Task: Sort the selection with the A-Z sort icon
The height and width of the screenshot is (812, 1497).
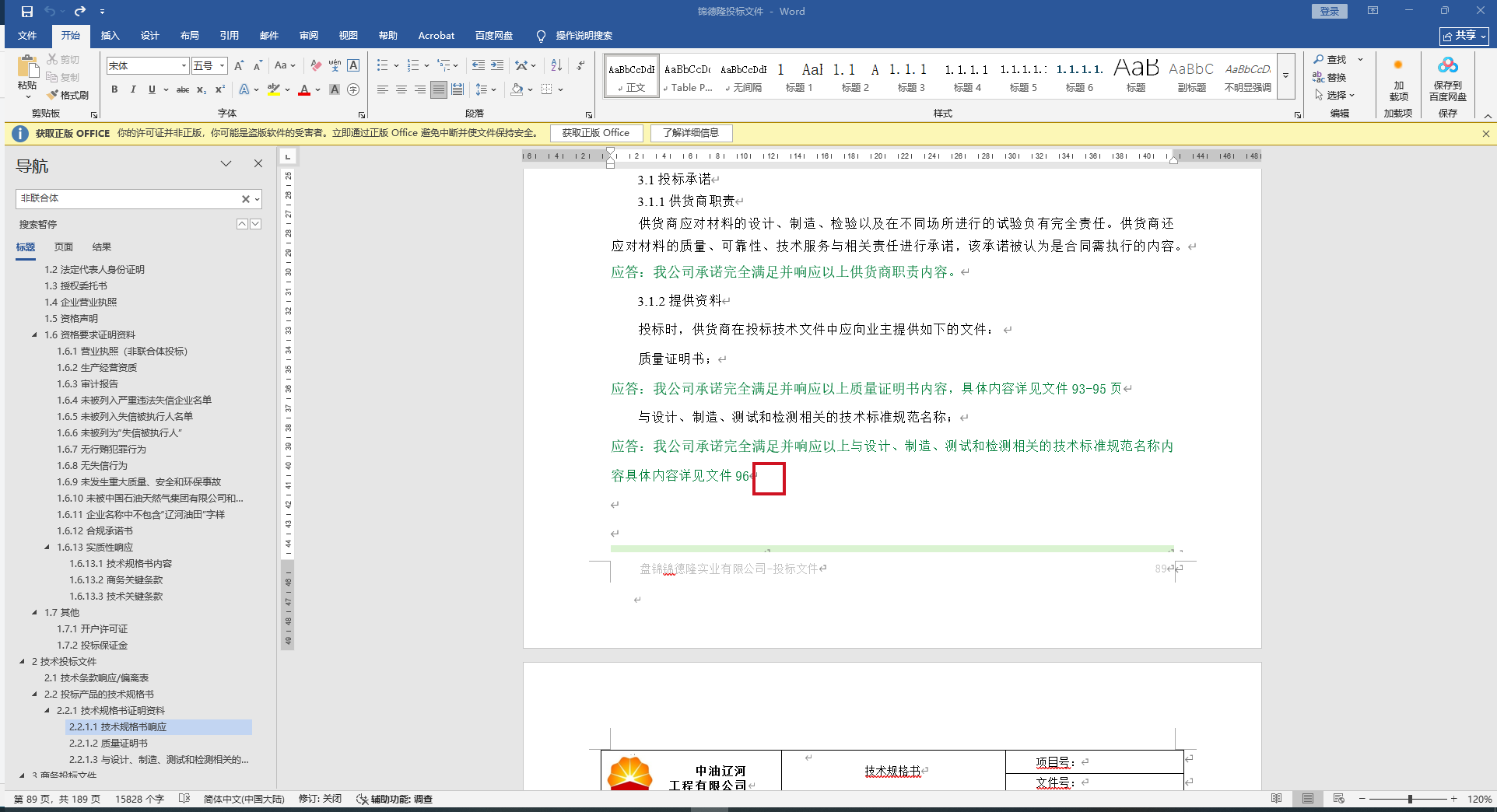Action: pos(556,66)
